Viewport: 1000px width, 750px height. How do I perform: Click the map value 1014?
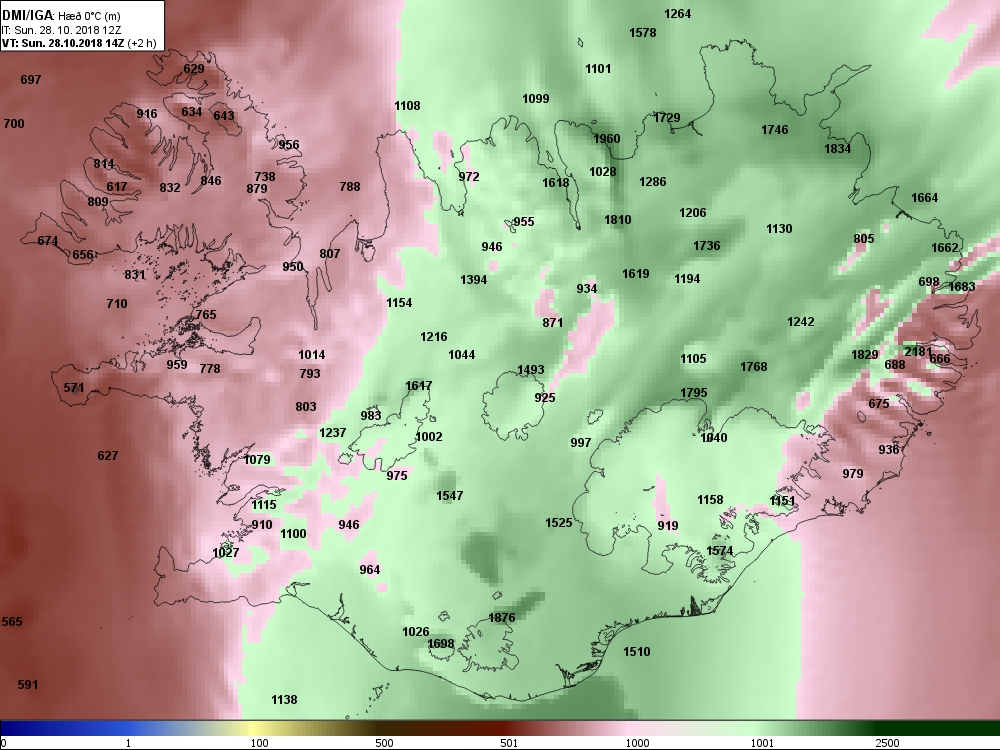click(x=312, y=355)
